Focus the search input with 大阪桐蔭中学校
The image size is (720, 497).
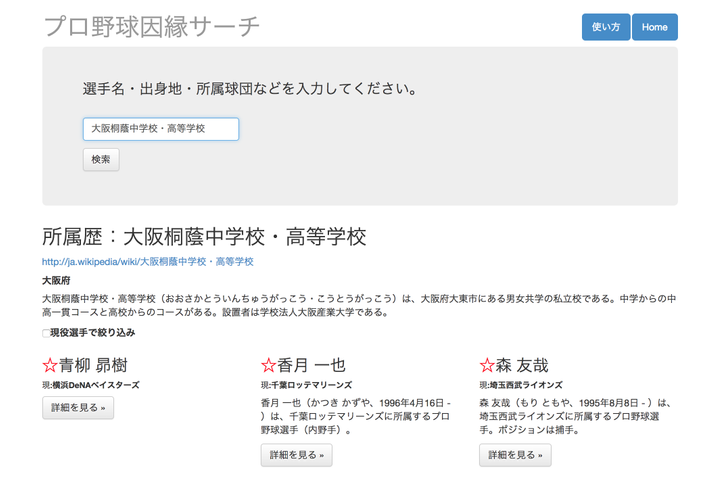161,129
